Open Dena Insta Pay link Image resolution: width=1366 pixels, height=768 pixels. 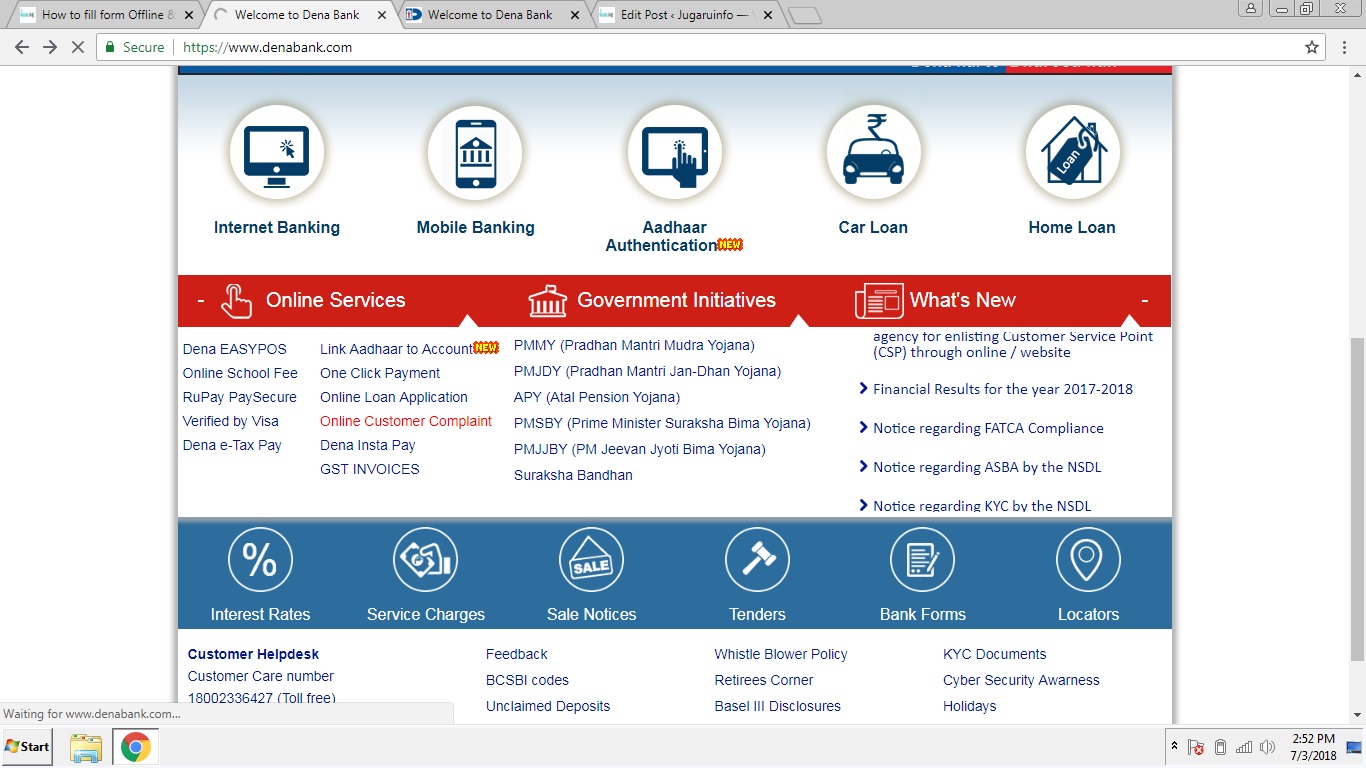368,445
